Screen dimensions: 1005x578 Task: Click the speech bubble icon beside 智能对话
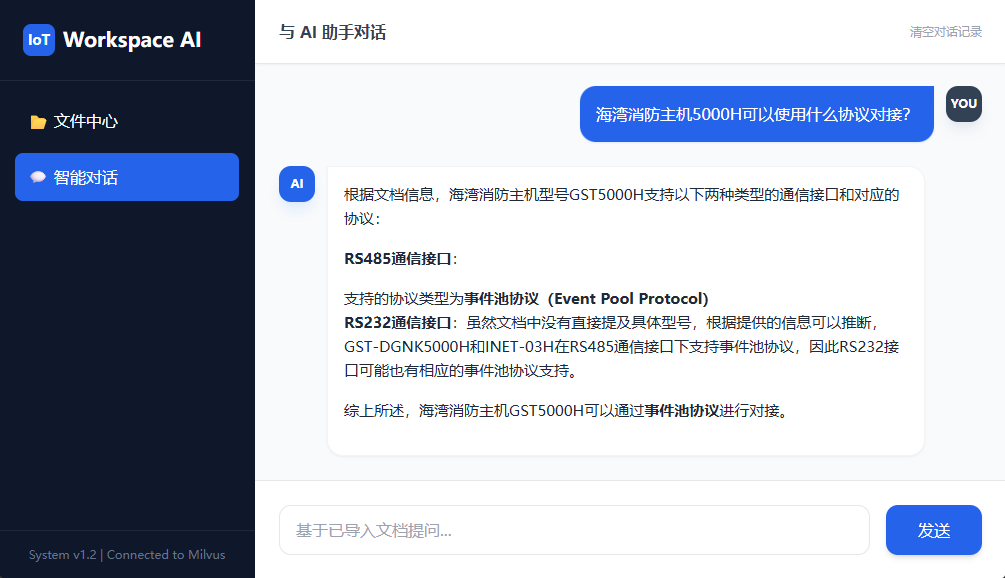(x=38, y=178)
